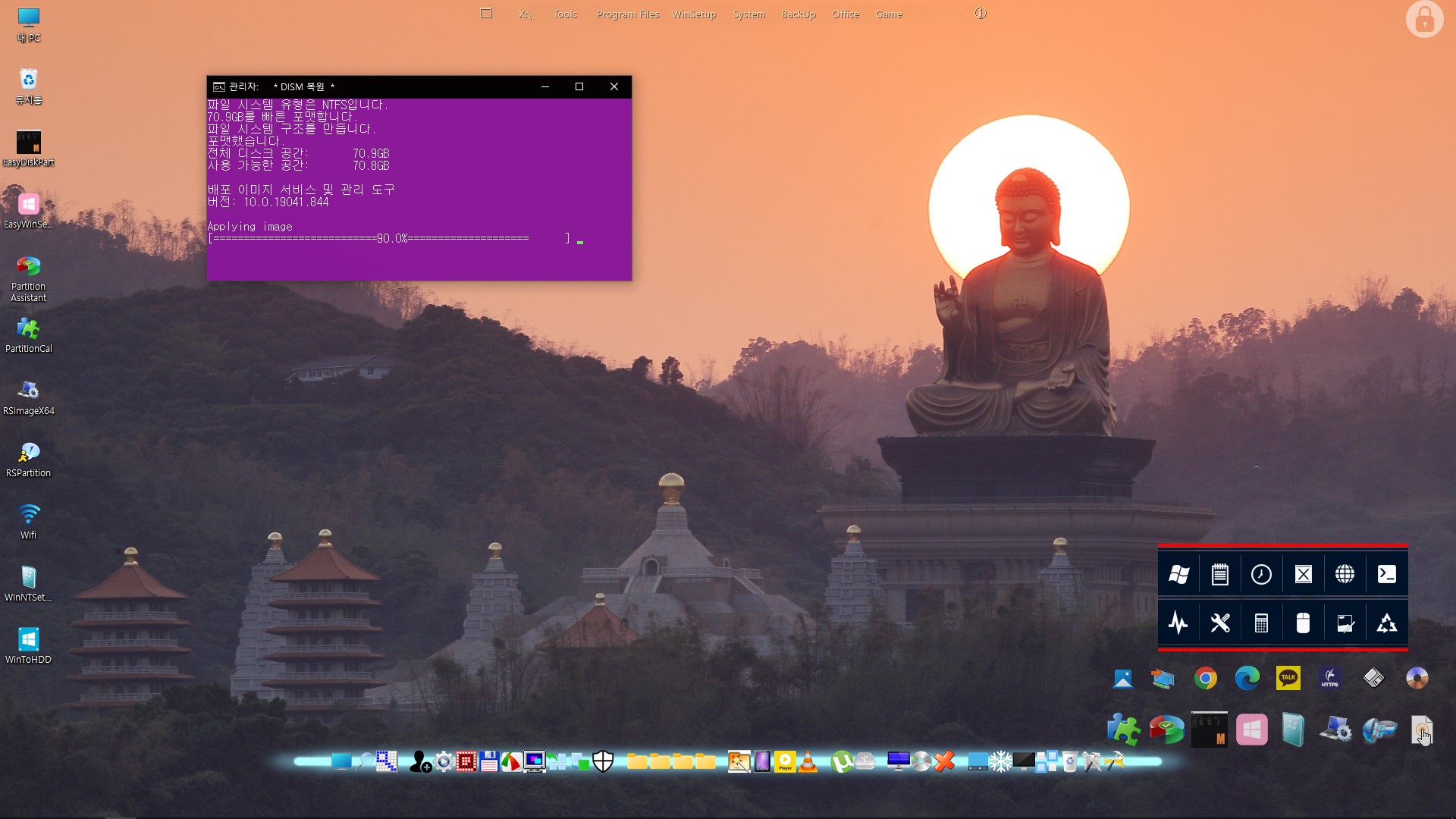Viewport: 1456px width, 819px height.
Task: Click the 'Applying image' console text
Action: coord(250,227)
